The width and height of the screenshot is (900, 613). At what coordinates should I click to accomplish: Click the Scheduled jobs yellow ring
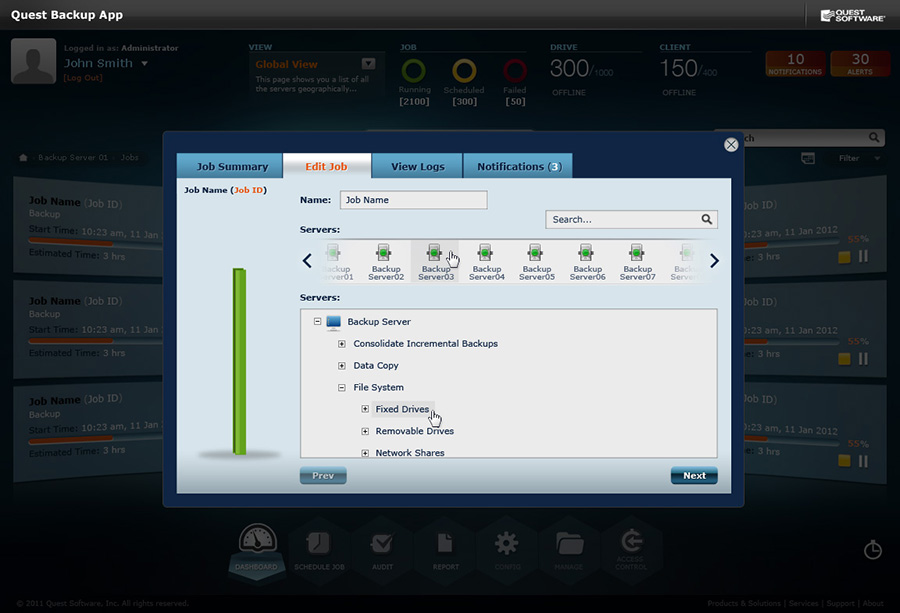(464, 71)
